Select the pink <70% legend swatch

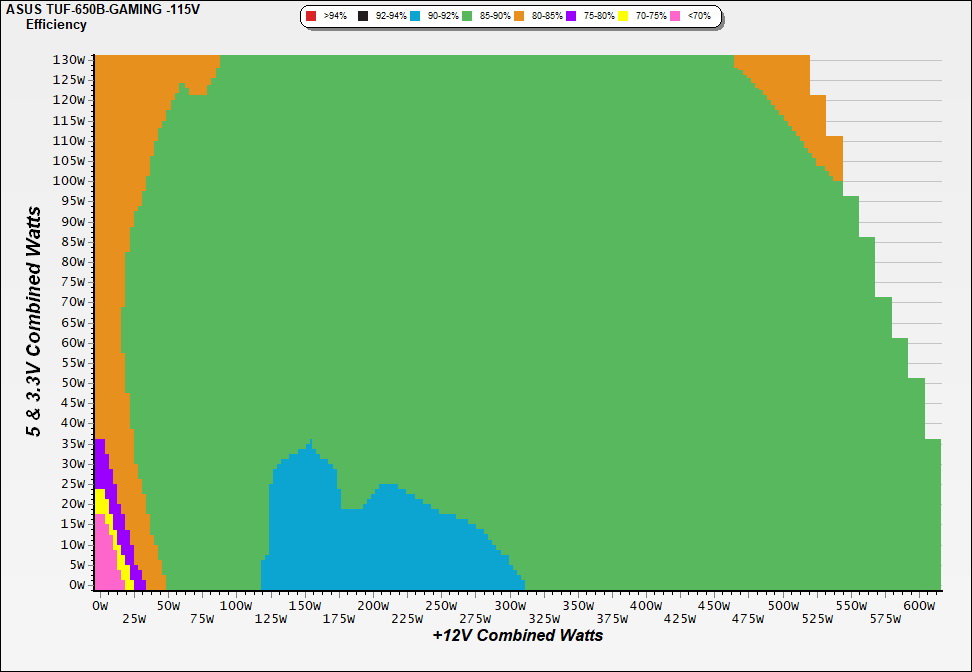pos(675,17)
